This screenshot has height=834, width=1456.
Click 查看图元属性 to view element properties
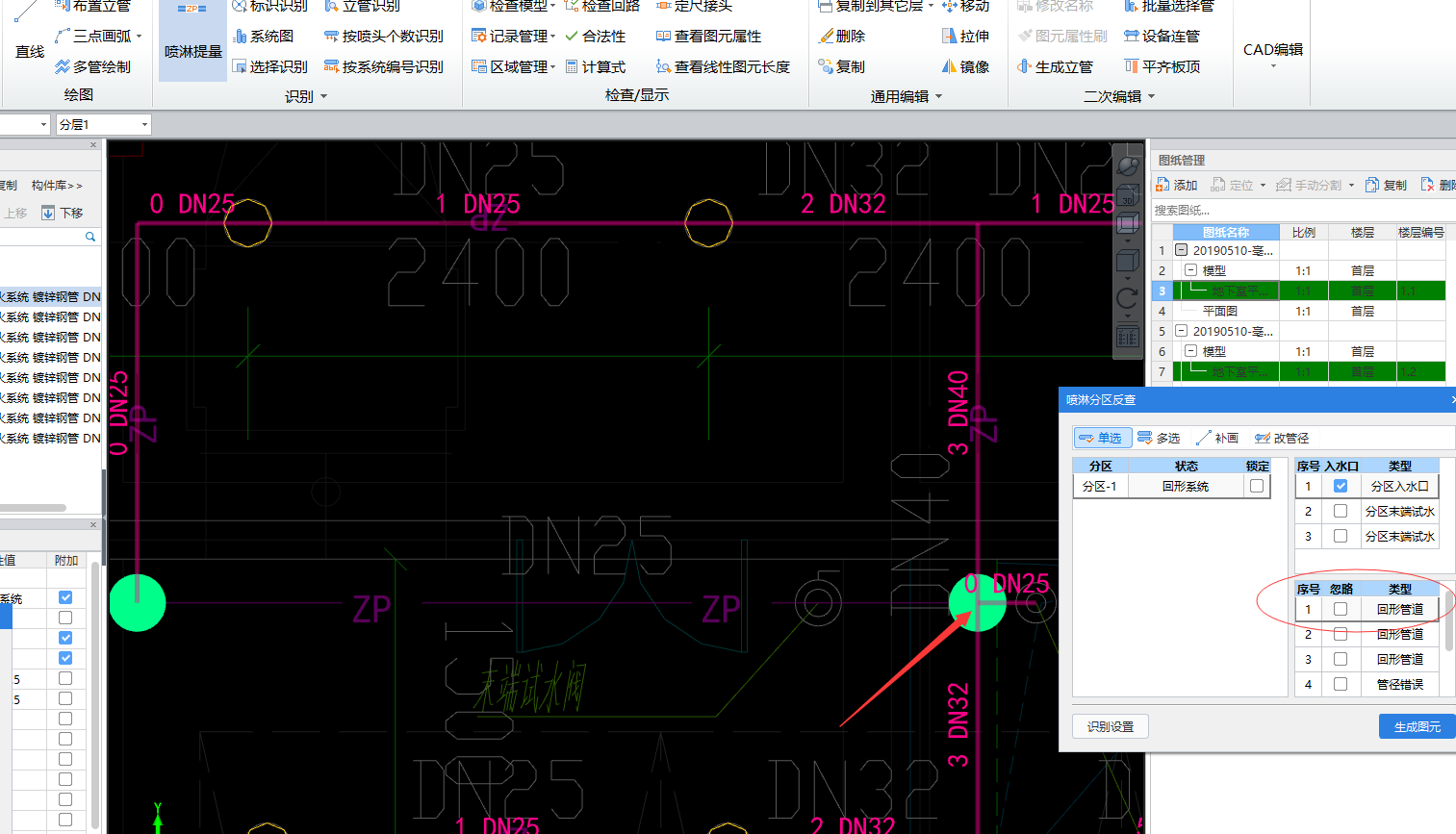click(x=708, y=36)
